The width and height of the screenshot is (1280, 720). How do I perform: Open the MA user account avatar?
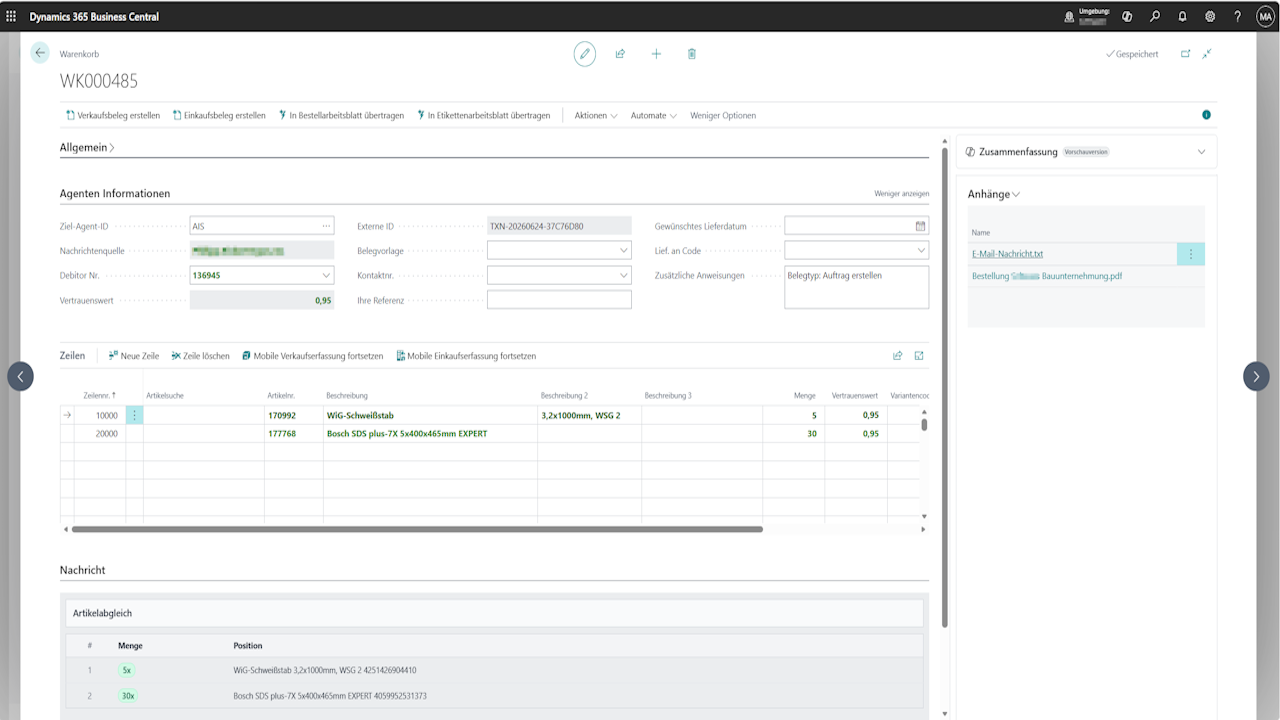pos(1265,16)
